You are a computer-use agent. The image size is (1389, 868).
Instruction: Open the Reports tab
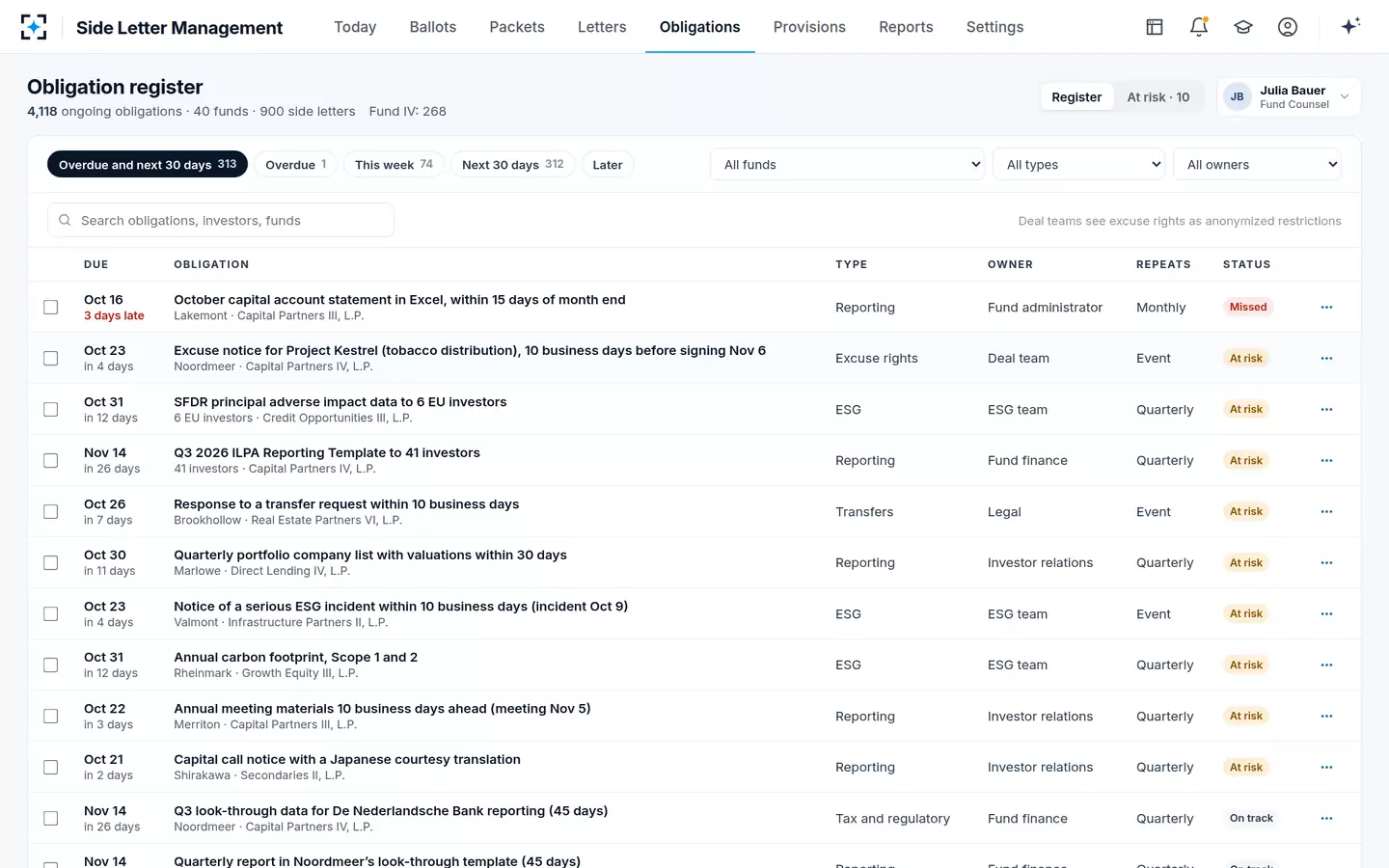coord(906,27)
